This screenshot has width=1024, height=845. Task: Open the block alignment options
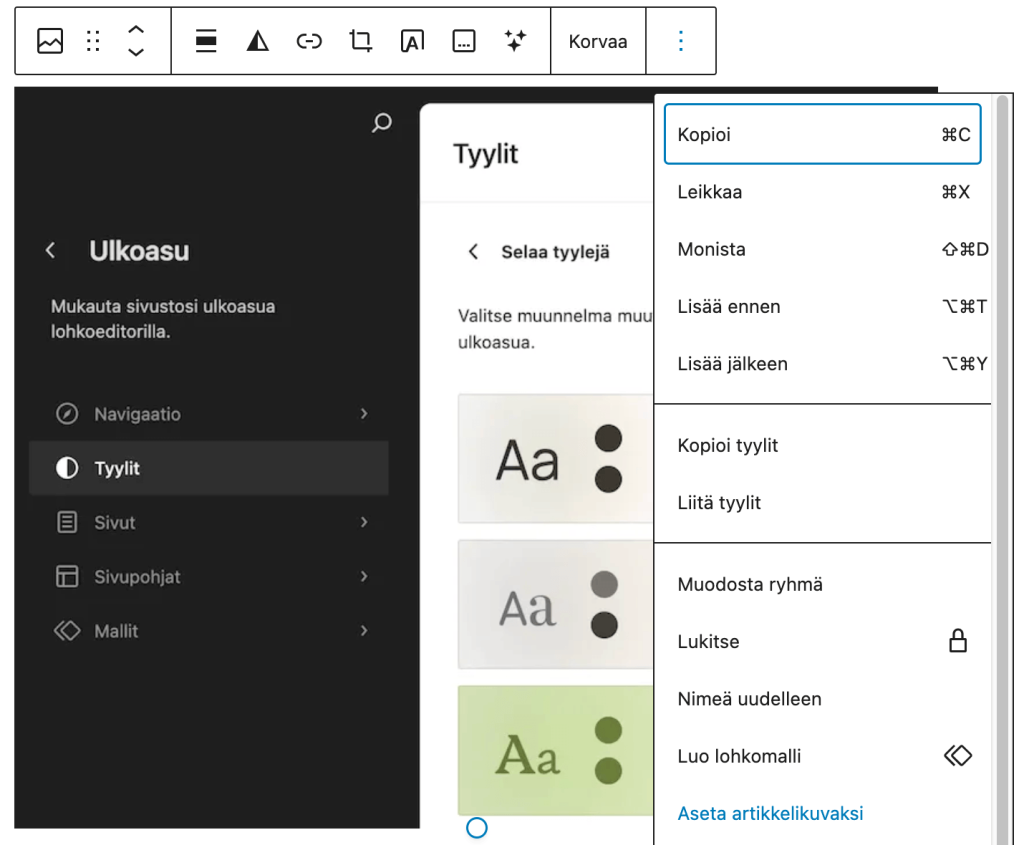[206, 41]
